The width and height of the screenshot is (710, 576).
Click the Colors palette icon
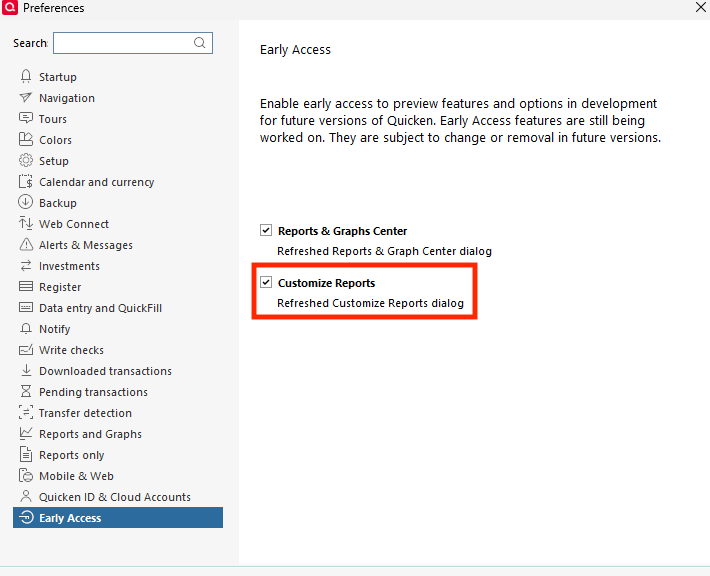click(x=26, y=139)
